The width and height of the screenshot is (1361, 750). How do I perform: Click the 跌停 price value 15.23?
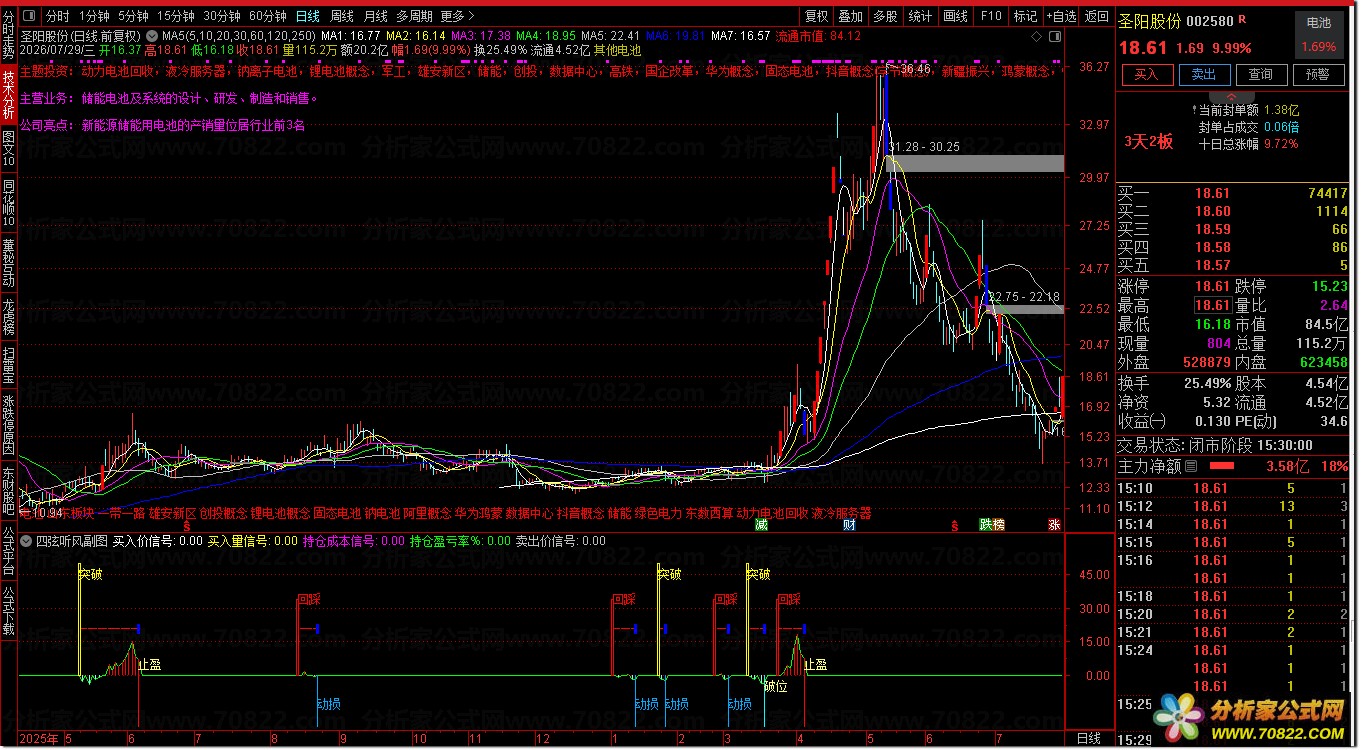coord(1329,287)
